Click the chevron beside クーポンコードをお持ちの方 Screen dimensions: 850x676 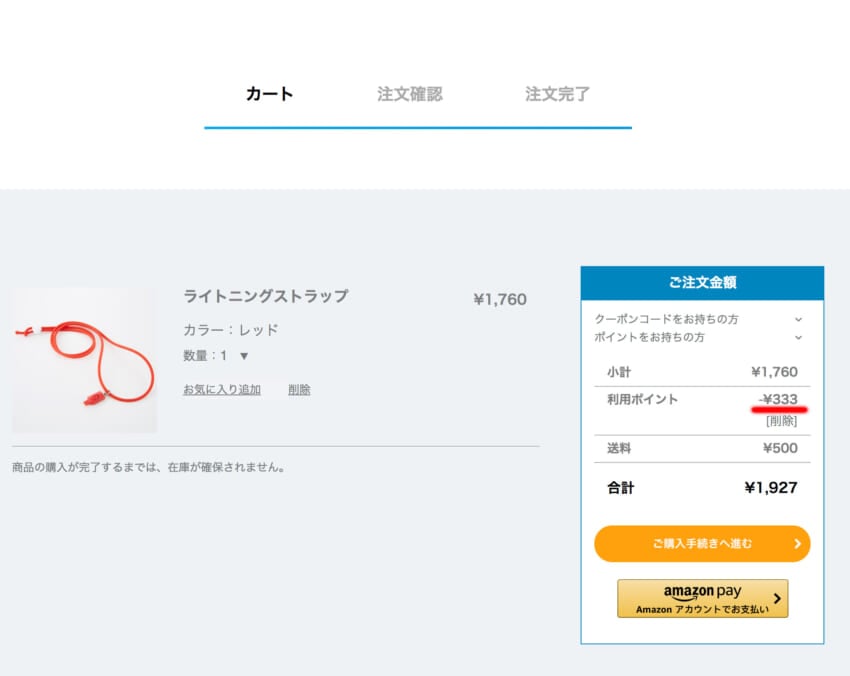pos(798,319)
